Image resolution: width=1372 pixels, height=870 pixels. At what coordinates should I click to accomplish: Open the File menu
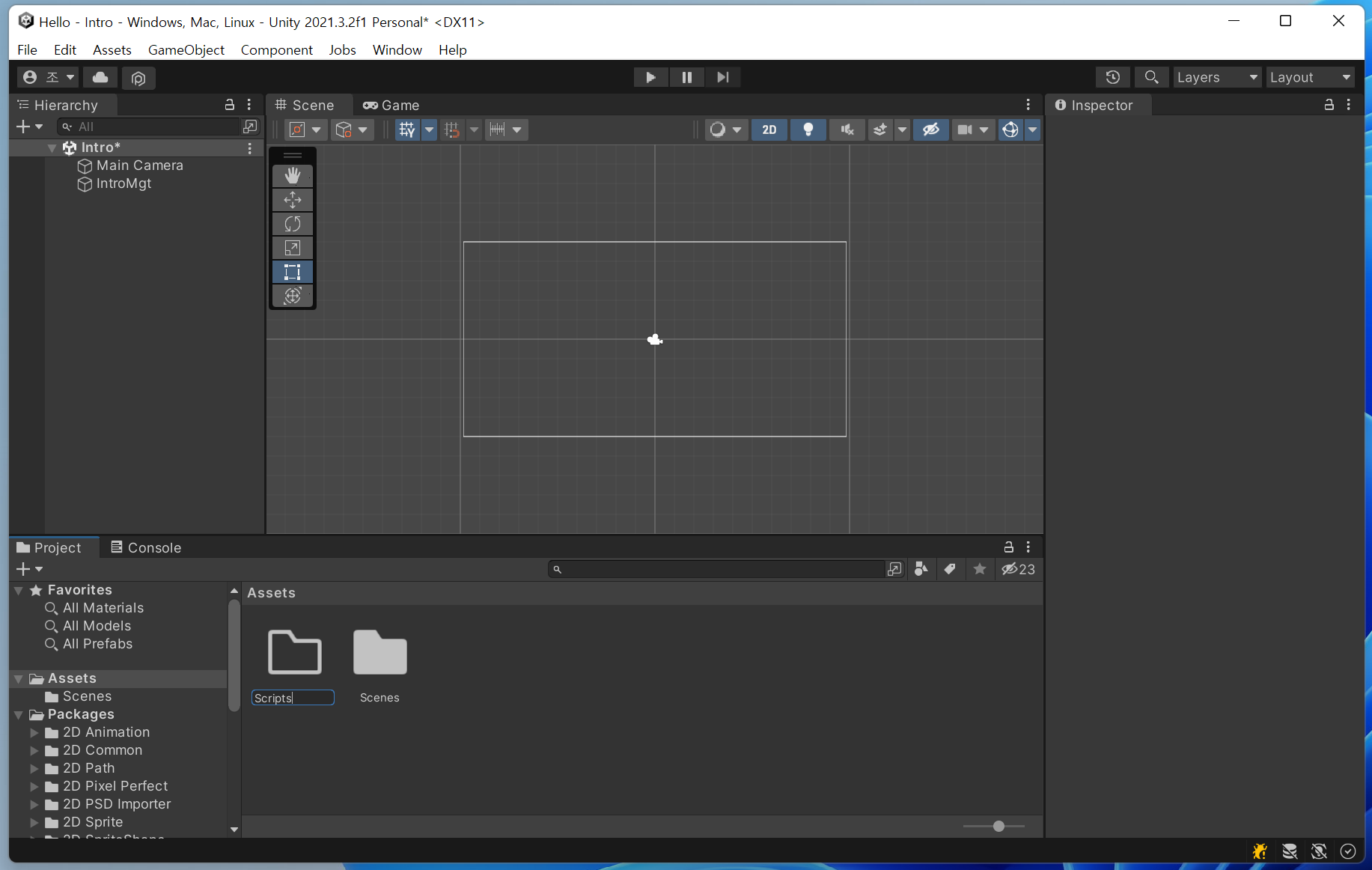point(27,50)
